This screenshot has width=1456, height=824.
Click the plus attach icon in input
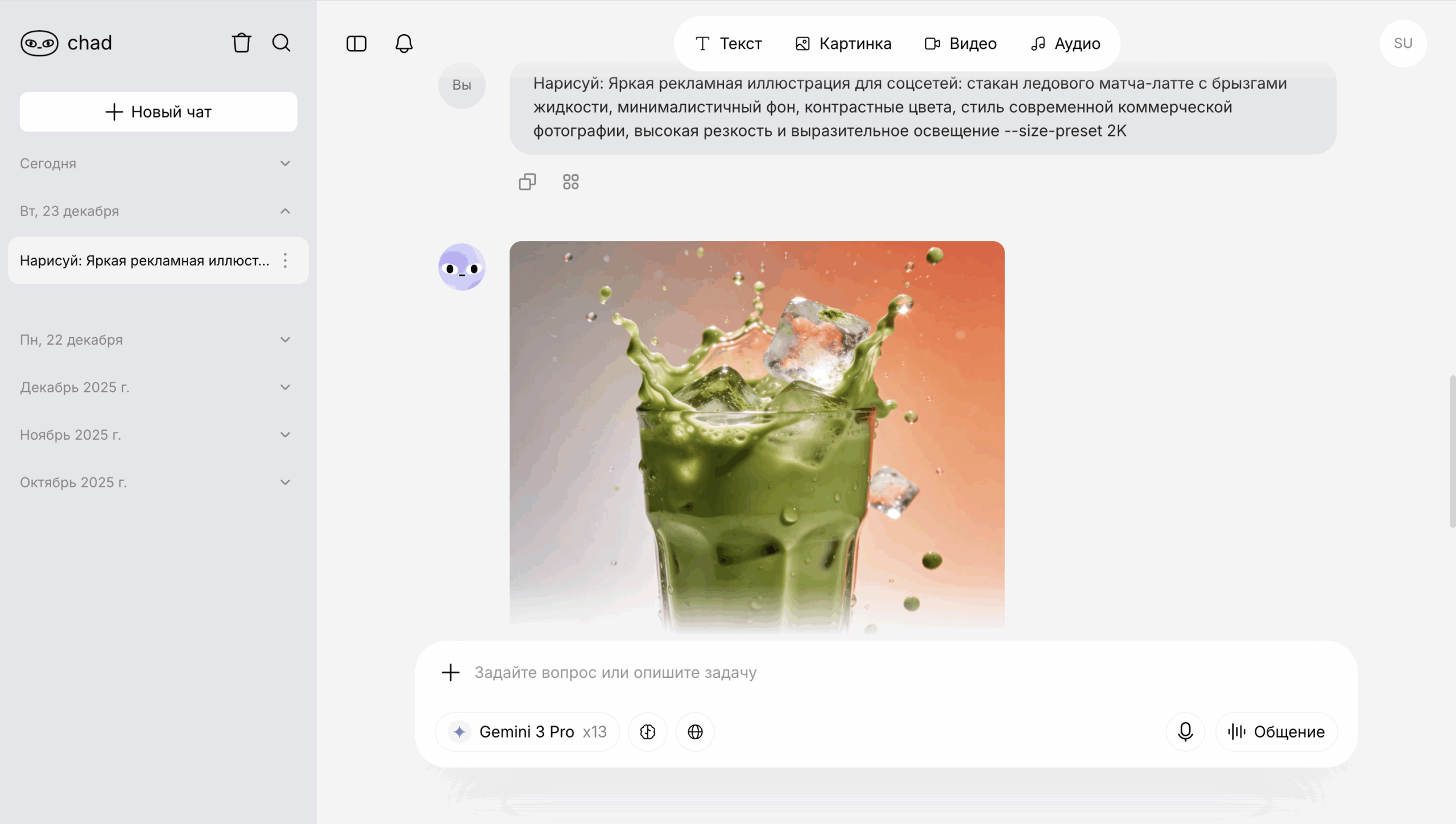coord(450,672)
